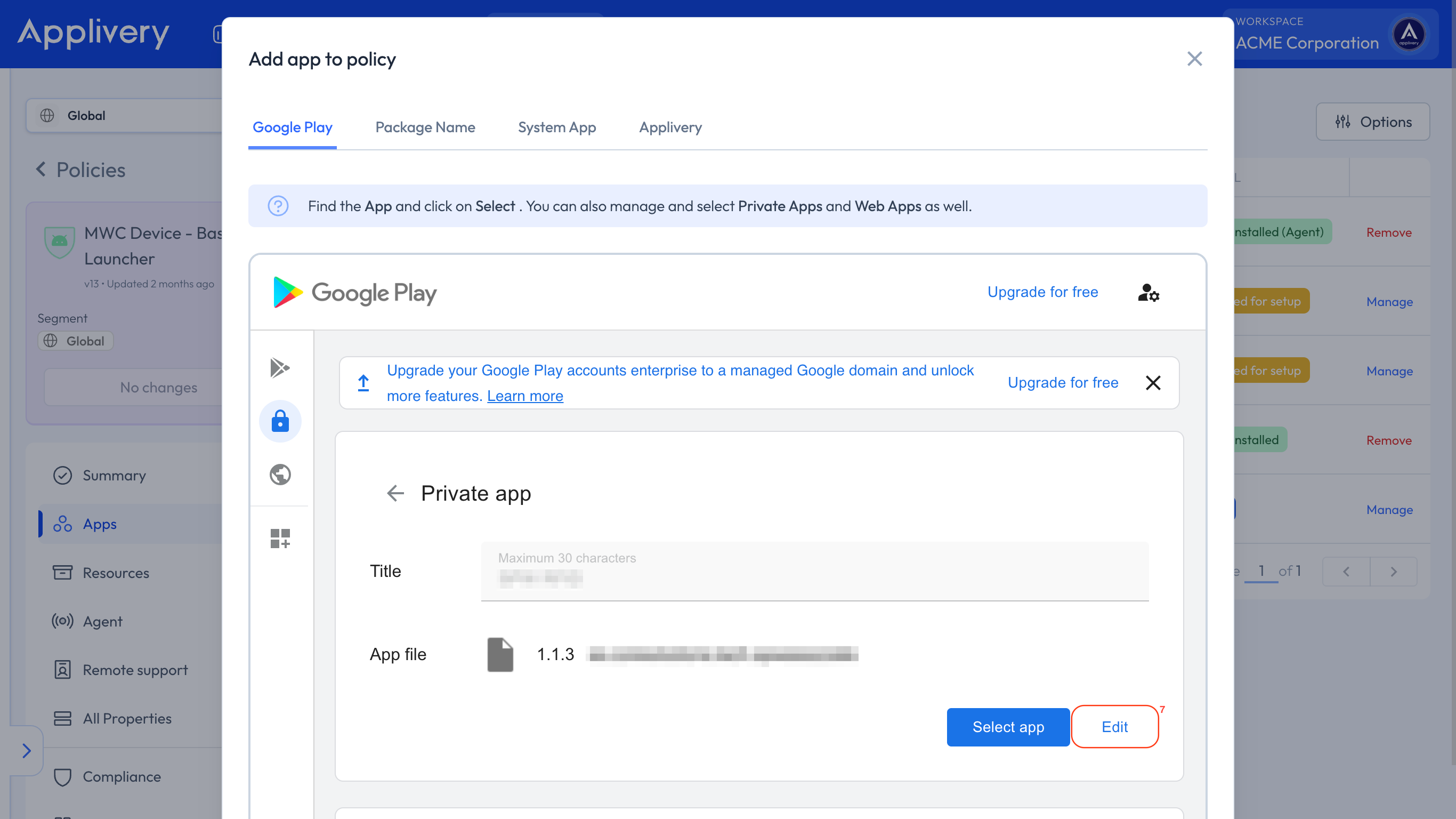The width and height of the screenshot is (1456, 819).
Task: Select the Global segment chip
Action: (x=75, y=341)
